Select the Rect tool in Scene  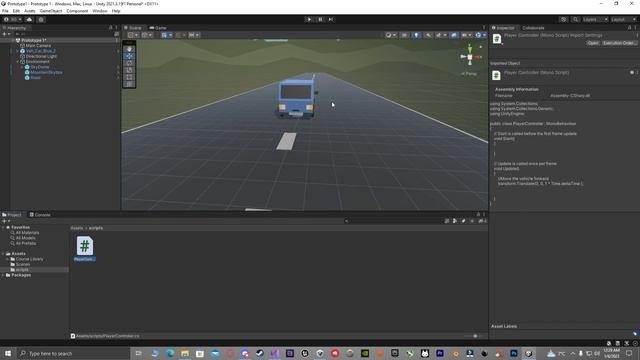pos(129,77)
